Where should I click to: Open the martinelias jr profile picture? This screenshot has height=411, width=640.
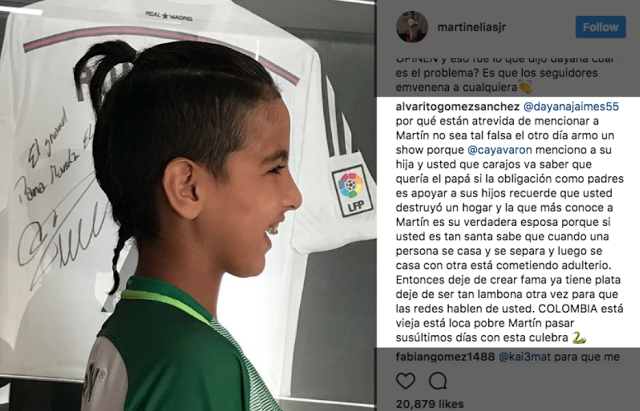click(412, 27)
